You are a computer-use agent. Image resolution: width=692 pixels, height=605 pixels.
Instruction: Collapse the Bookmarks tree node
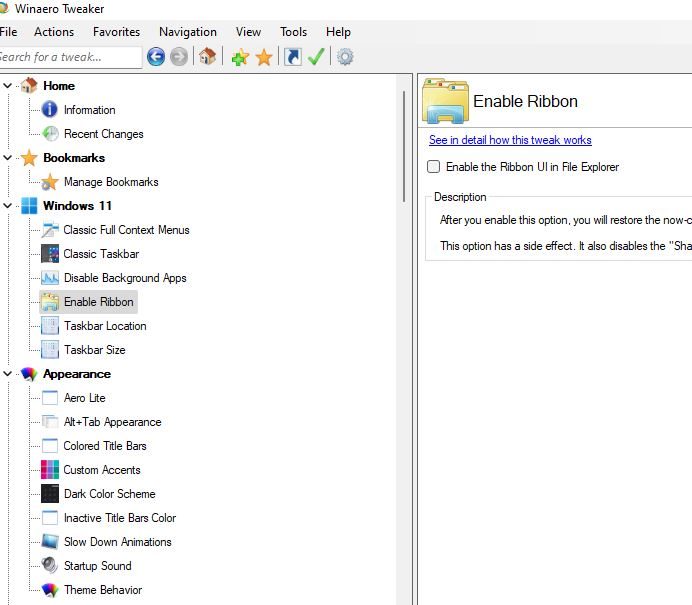click(8, 158)
